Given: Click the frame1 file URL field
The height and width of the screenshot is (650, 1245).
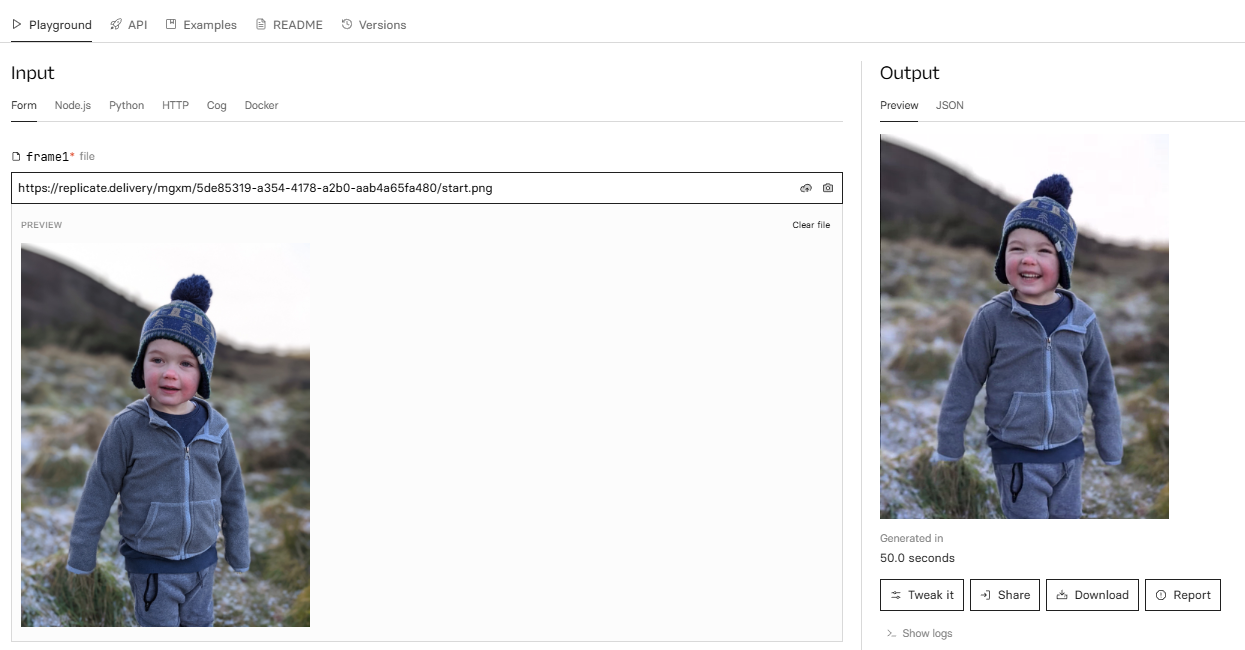Looking at the screenshot, I should point(400,188).
